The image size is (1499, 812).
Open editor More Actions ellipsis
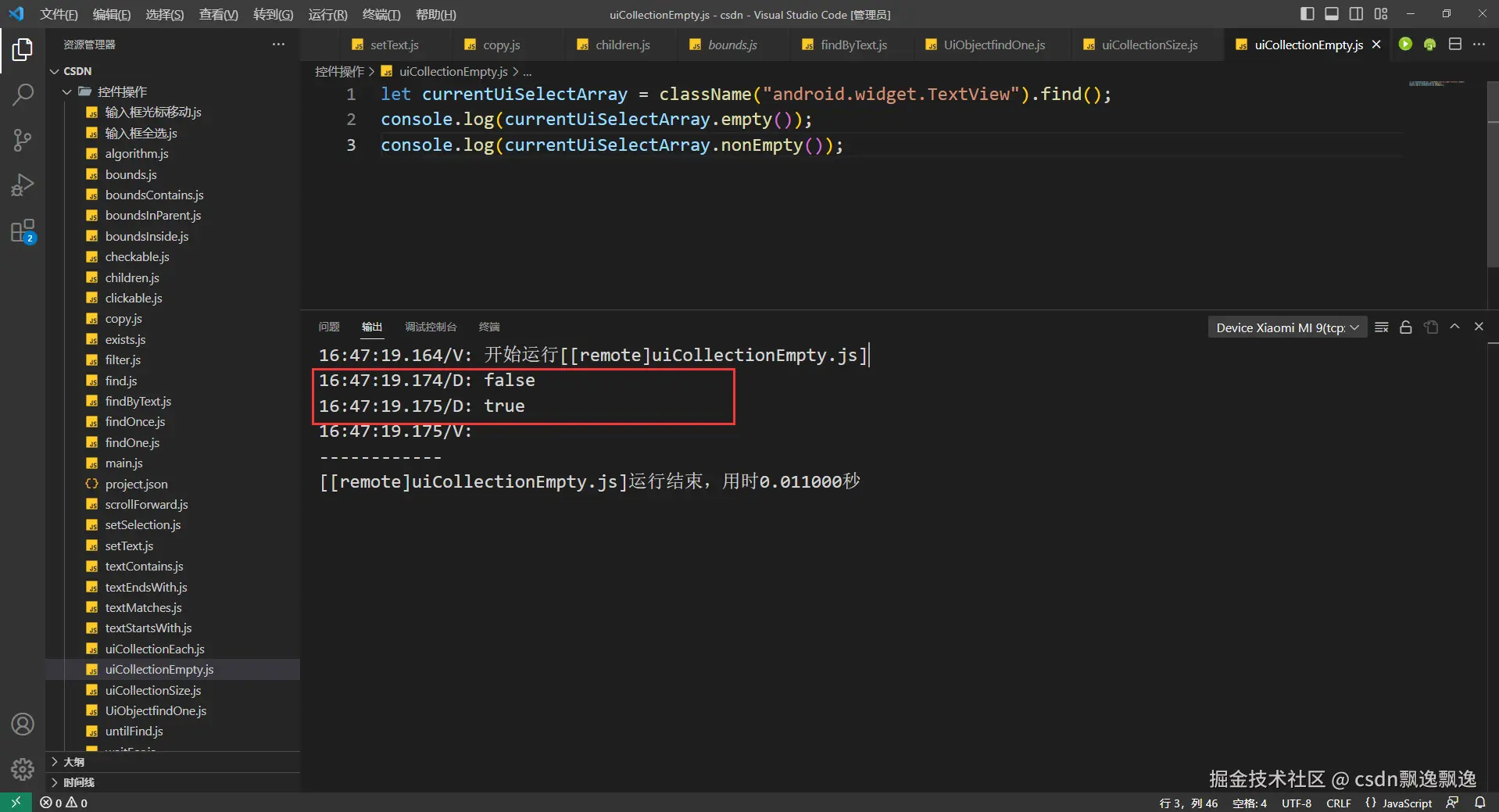tap(1479, 45)
